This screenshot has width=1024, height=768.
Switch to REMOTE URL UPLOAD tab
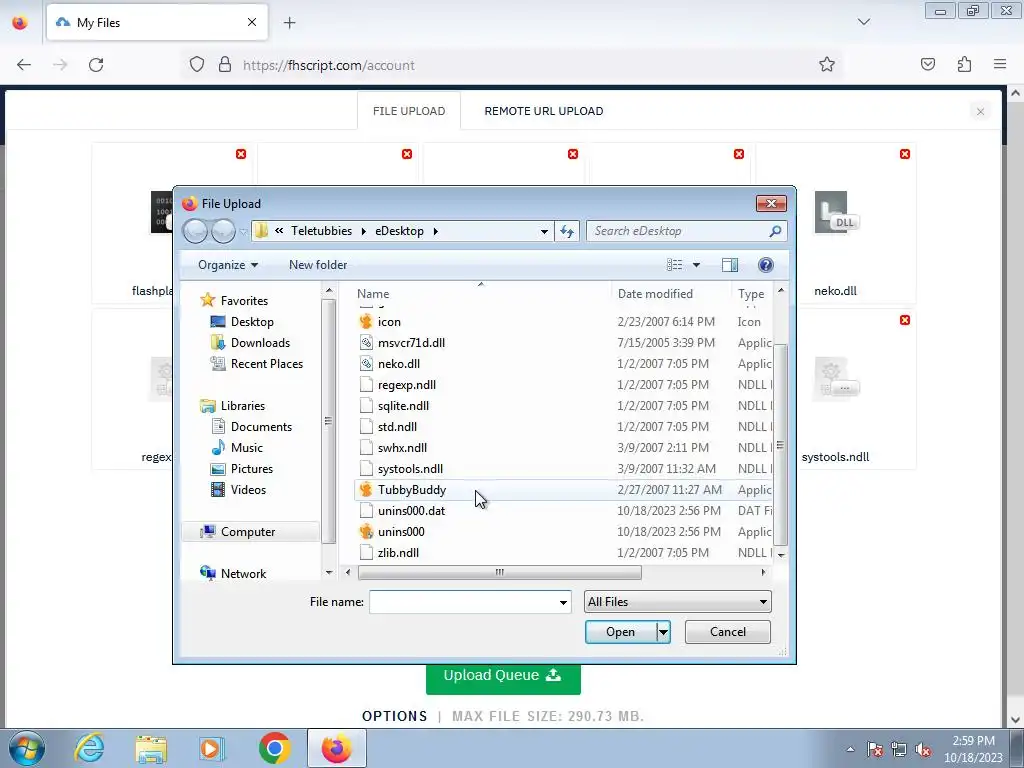(543, 111)
